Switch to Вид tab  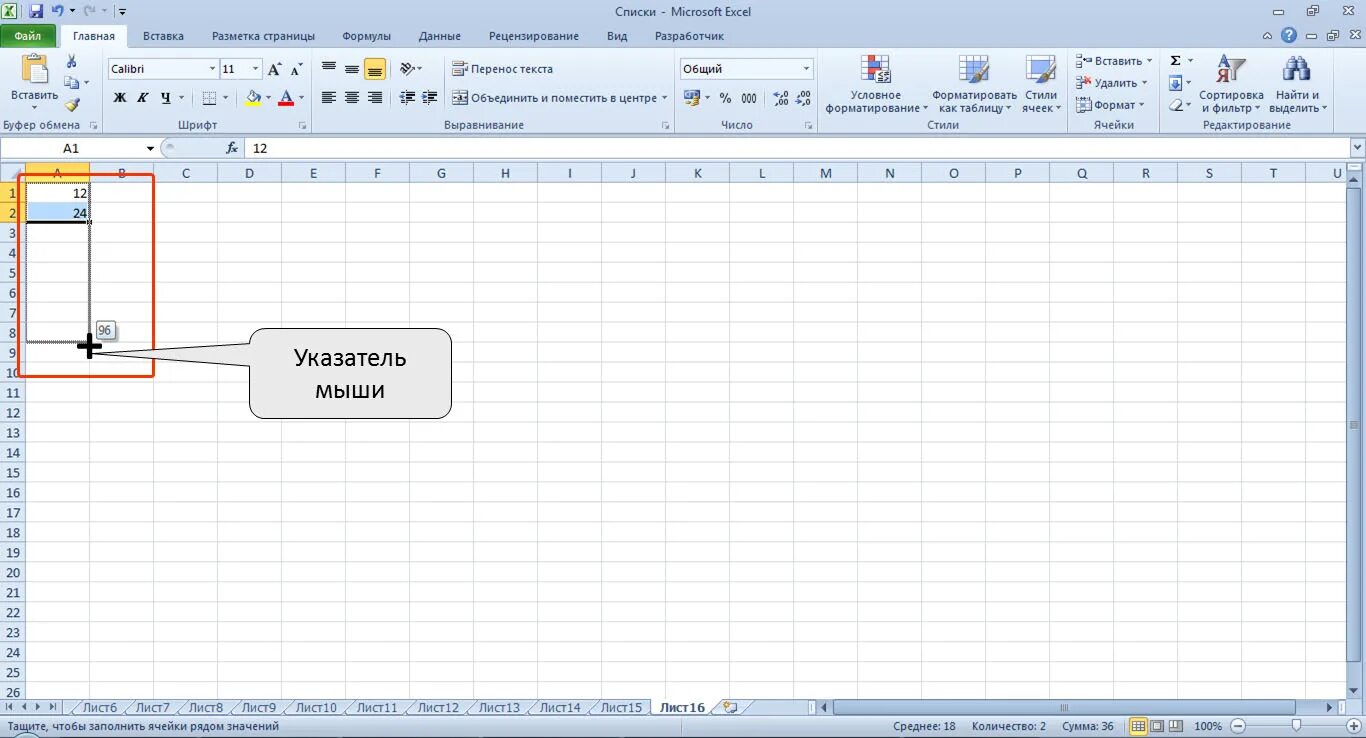coord(617,36)
